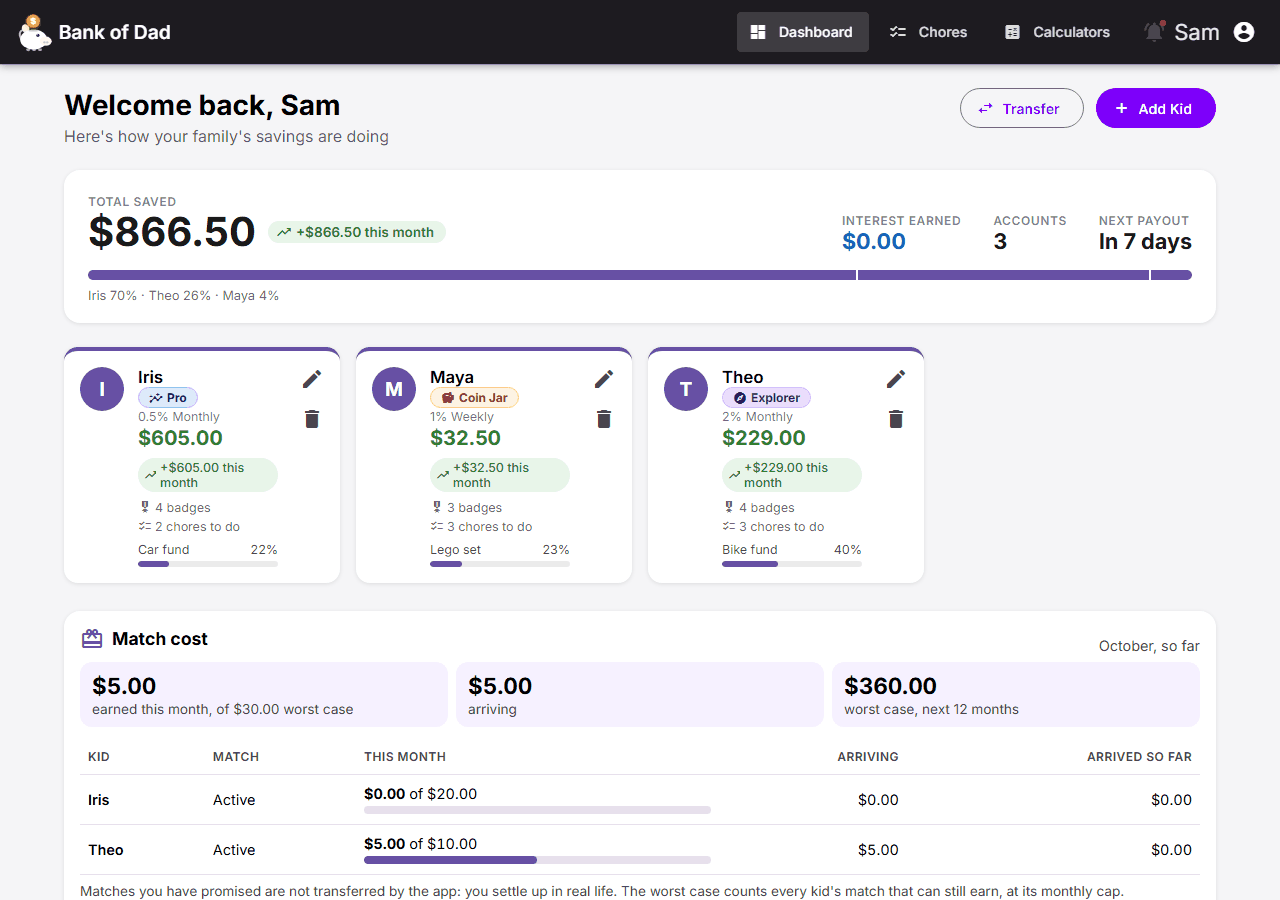Click Theo's '4 badges' text

coord(765,508)
